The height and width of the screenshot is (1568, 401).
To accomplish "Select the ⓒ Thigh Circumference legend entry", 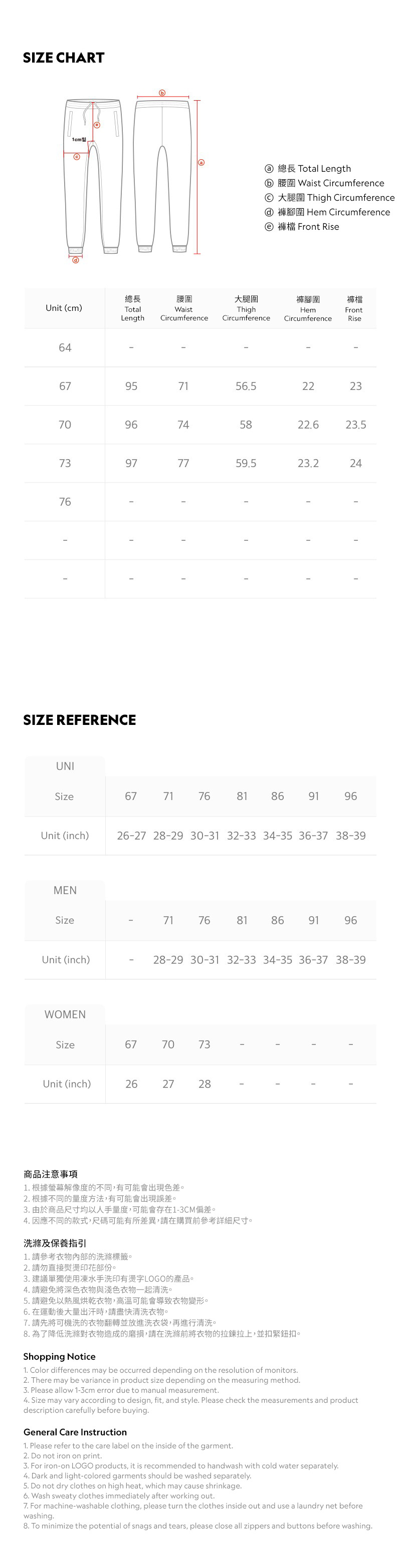I will [329, 198].
